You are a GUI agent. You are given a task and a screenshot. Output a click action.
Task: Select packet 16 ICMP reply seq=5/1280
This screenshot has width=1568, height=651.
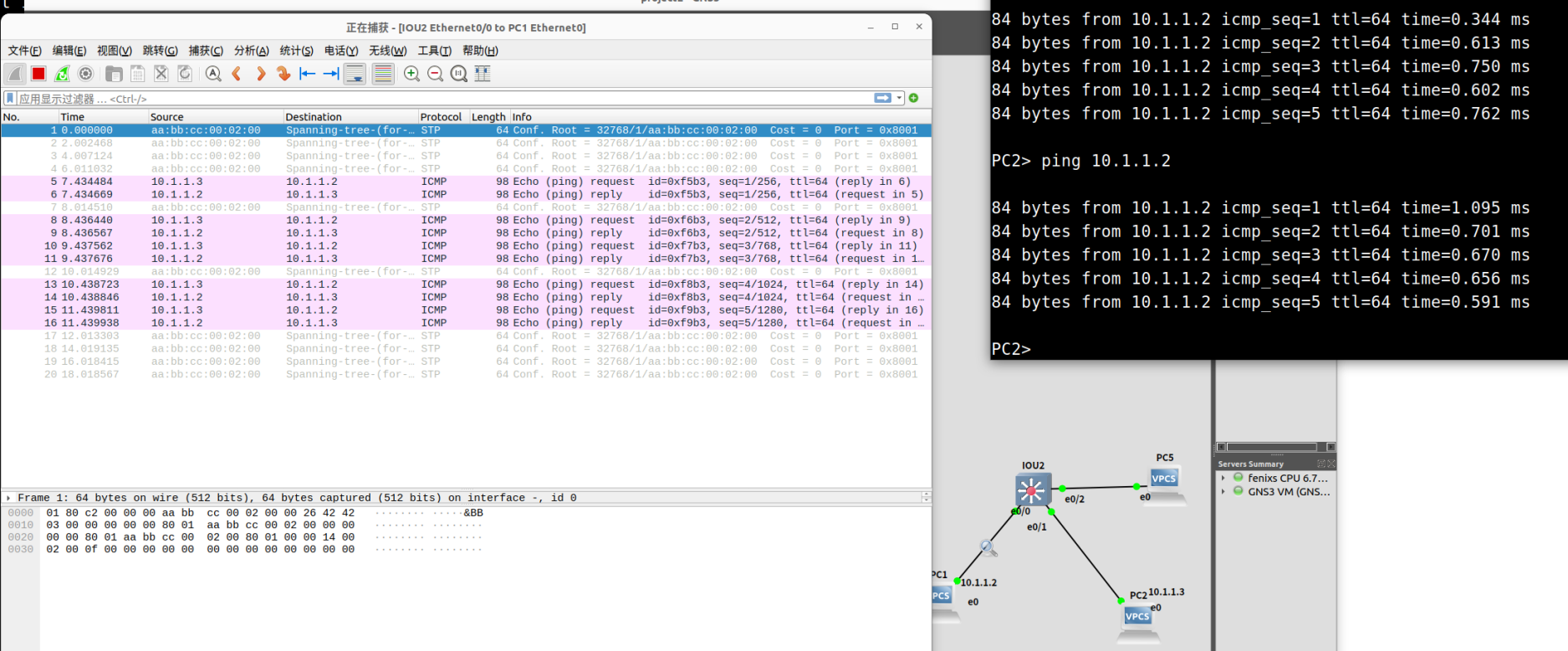click(x=466, y=323)
